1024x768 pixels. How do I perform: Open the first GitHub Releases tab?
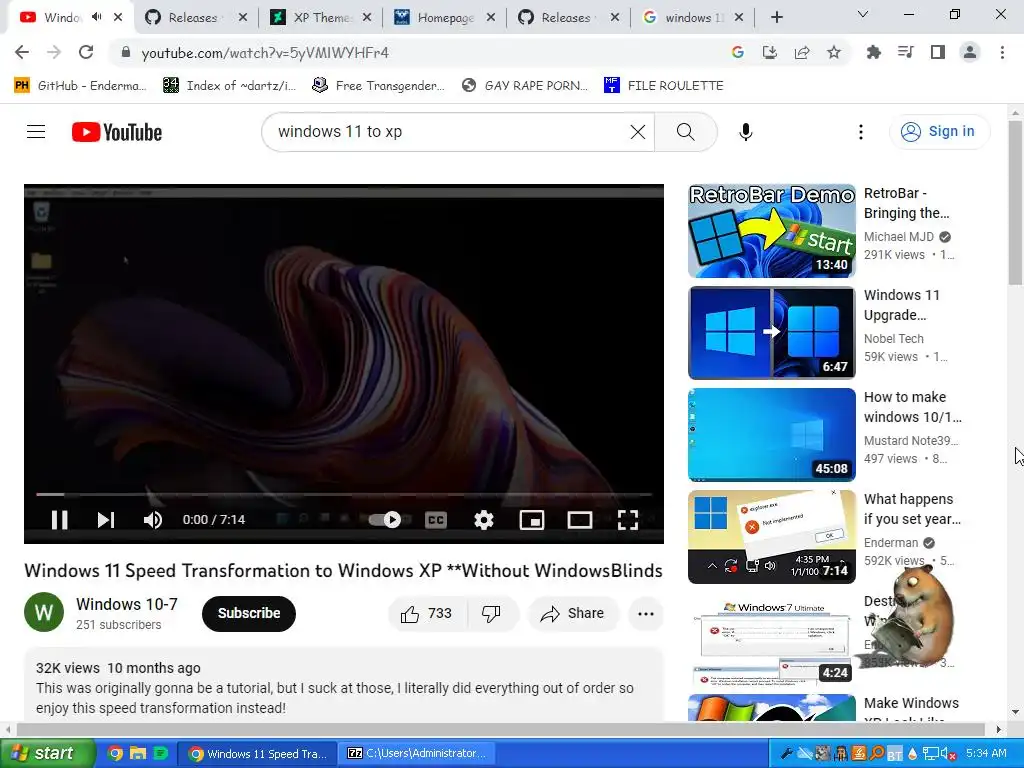(196, 18)
